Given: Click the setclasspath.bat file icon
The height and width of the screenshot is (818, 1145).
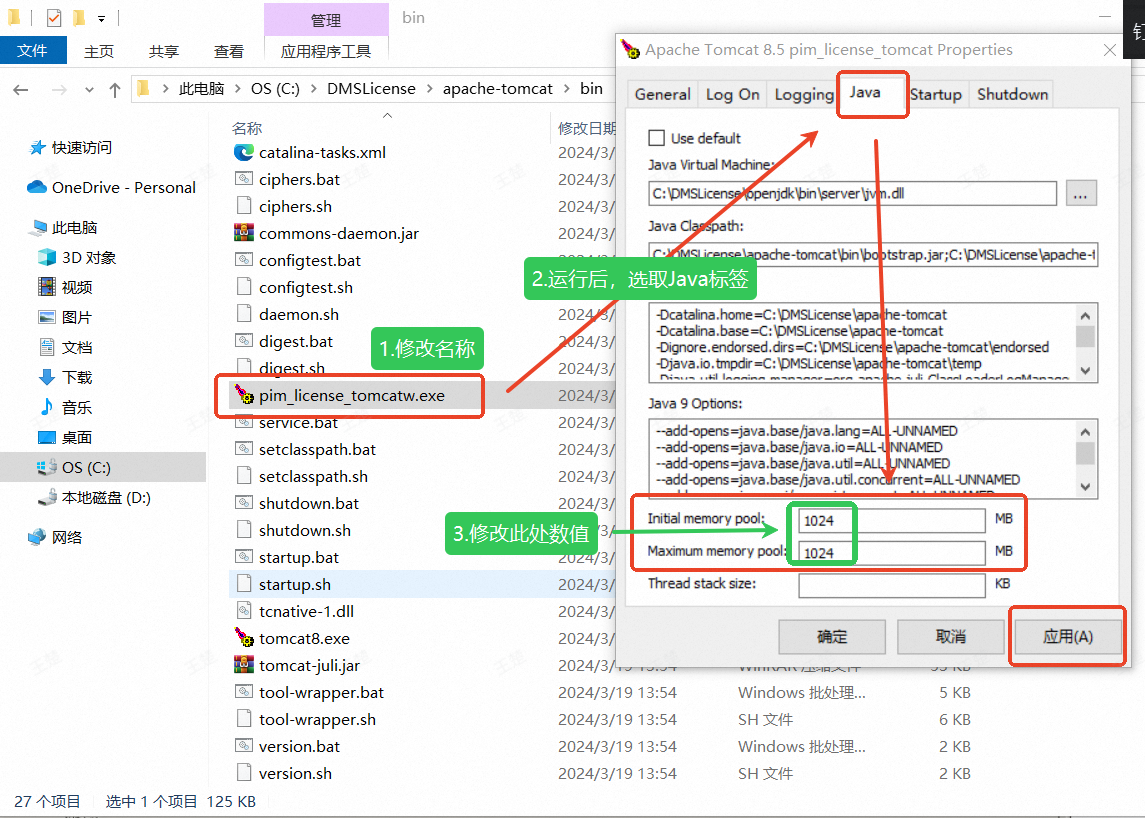Looking at the screenshot, I should coord(243,450).
